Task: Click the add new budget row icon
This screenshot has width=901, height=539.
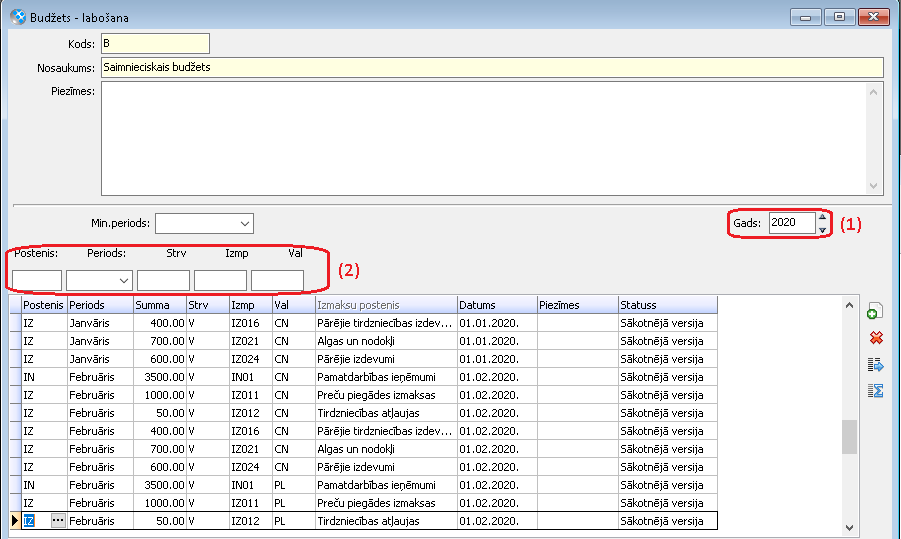Action: (x=876, y=312)
